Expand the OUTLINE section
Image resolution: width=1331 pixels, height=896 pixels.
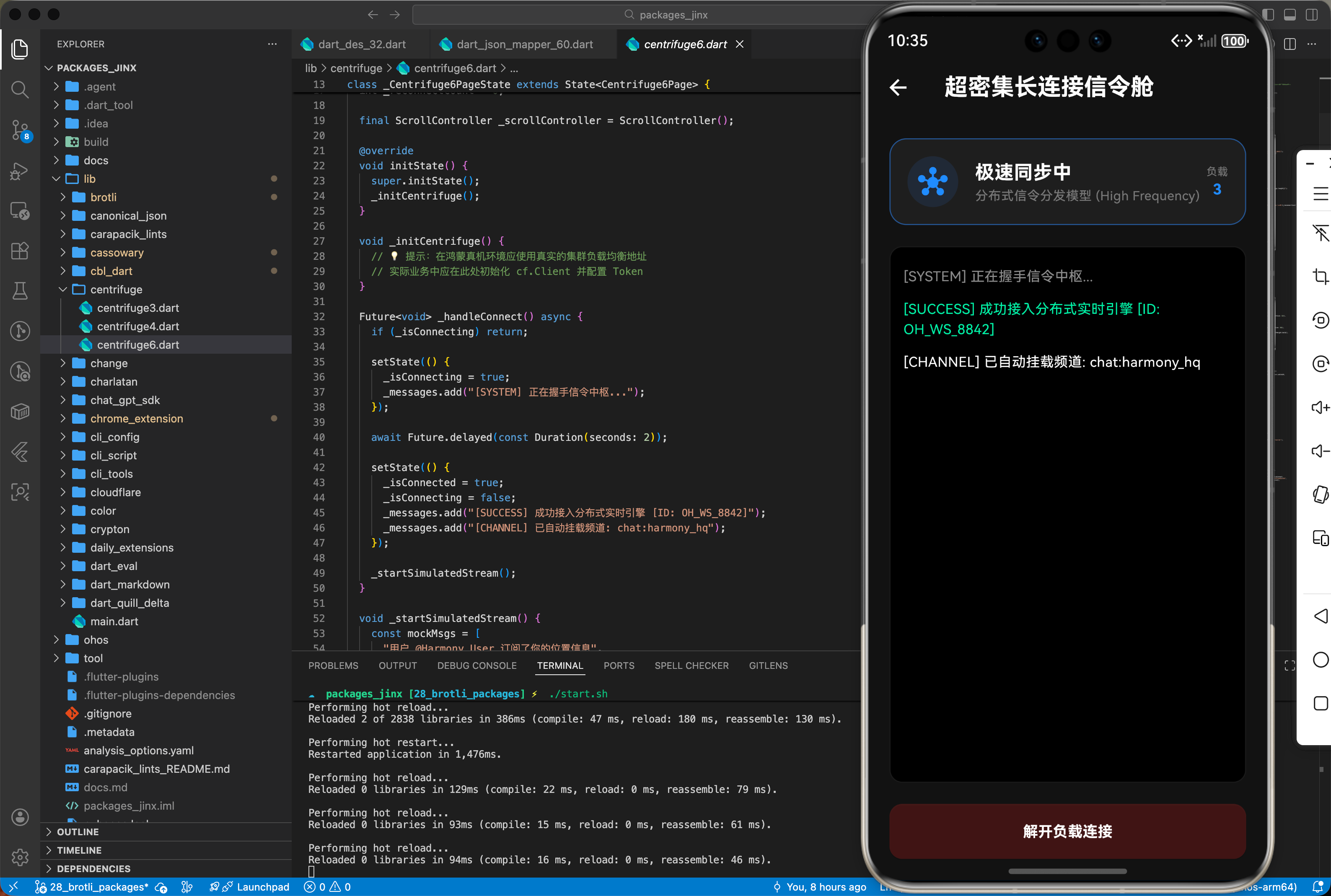(x=78, y=832)
